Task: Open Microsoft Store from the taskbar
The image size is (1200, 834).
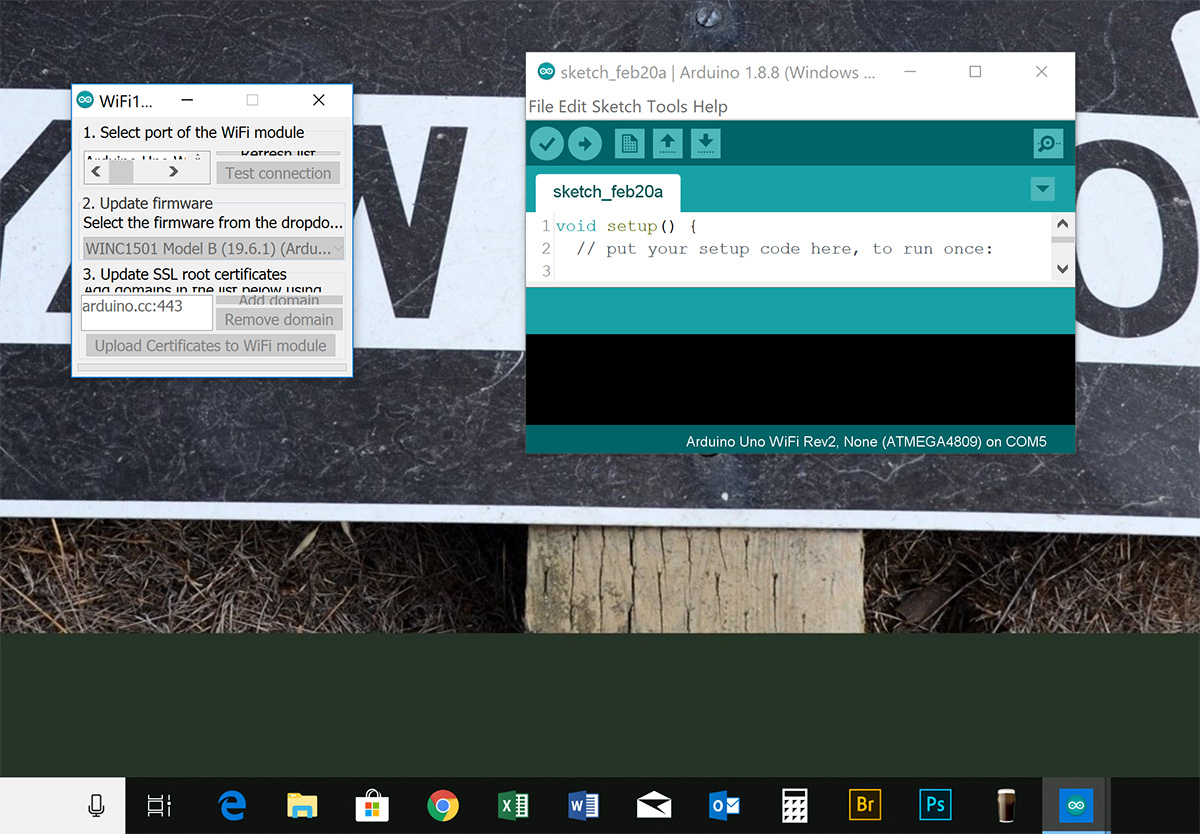Action: click(x=372, y=805)
